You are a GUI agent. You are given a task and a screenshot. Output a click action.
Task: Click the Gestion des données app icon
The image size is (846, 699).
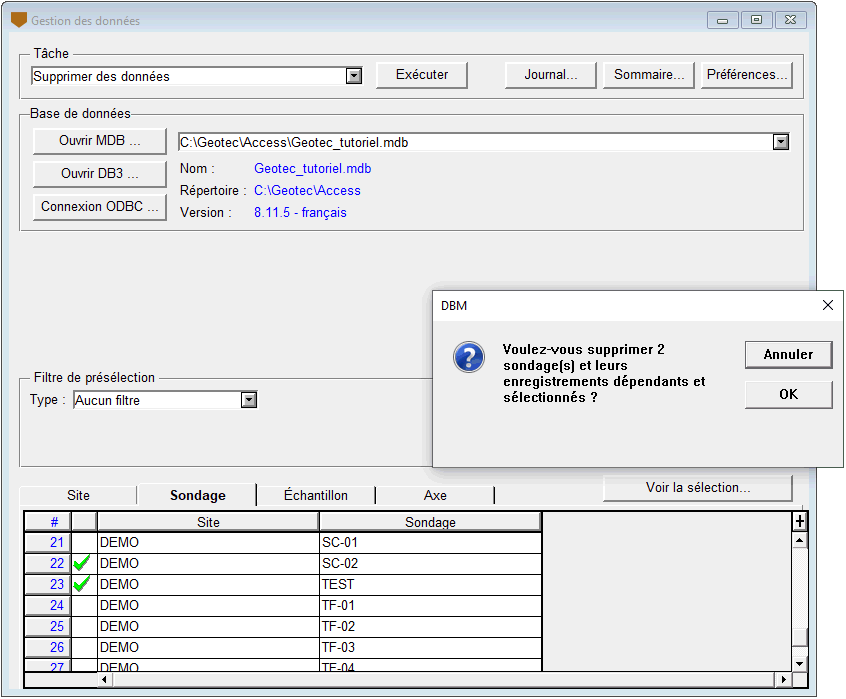click(19, 20)
